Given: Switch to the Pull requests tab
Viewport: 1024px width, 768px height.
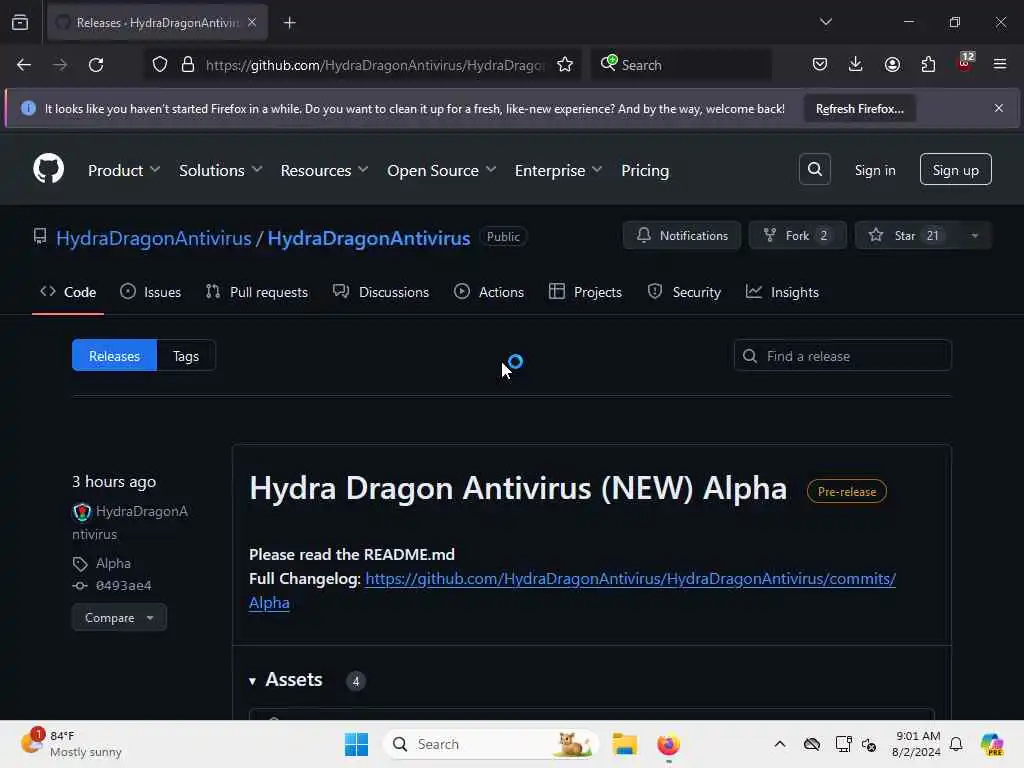Looking at the screenshot, I should point(257,292).
